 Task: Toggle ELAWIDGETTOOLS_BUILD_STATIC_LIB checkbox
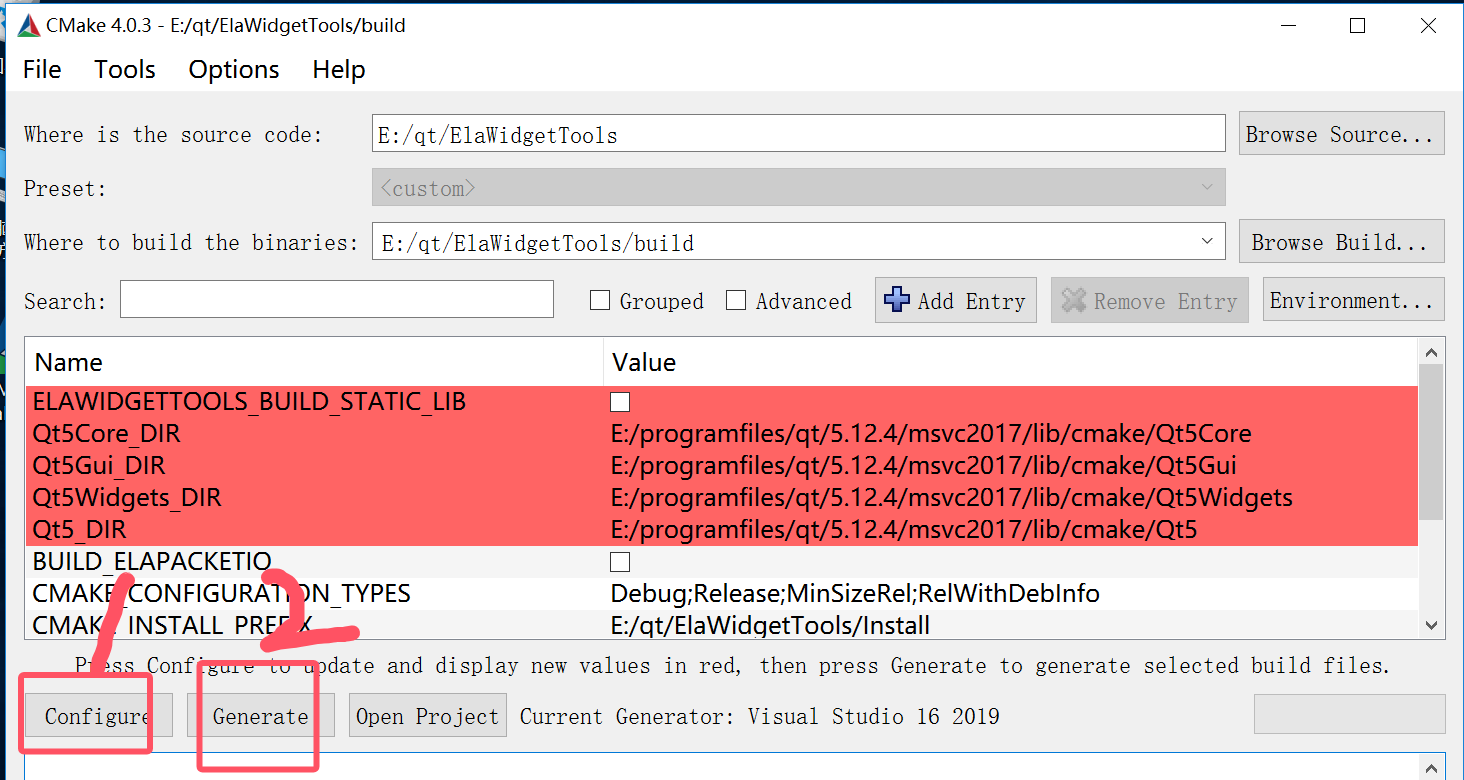point(620,401)
